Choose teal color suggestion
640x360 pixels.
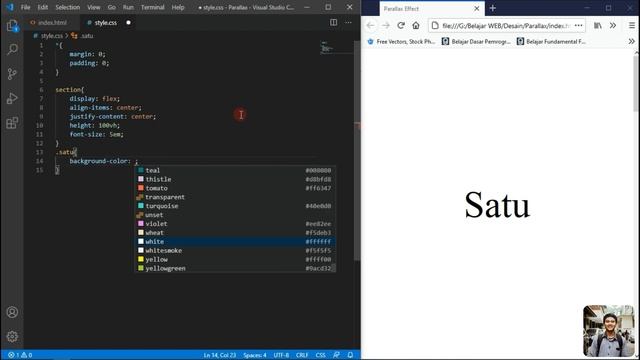pyautogui.click(x=235, y=170)
